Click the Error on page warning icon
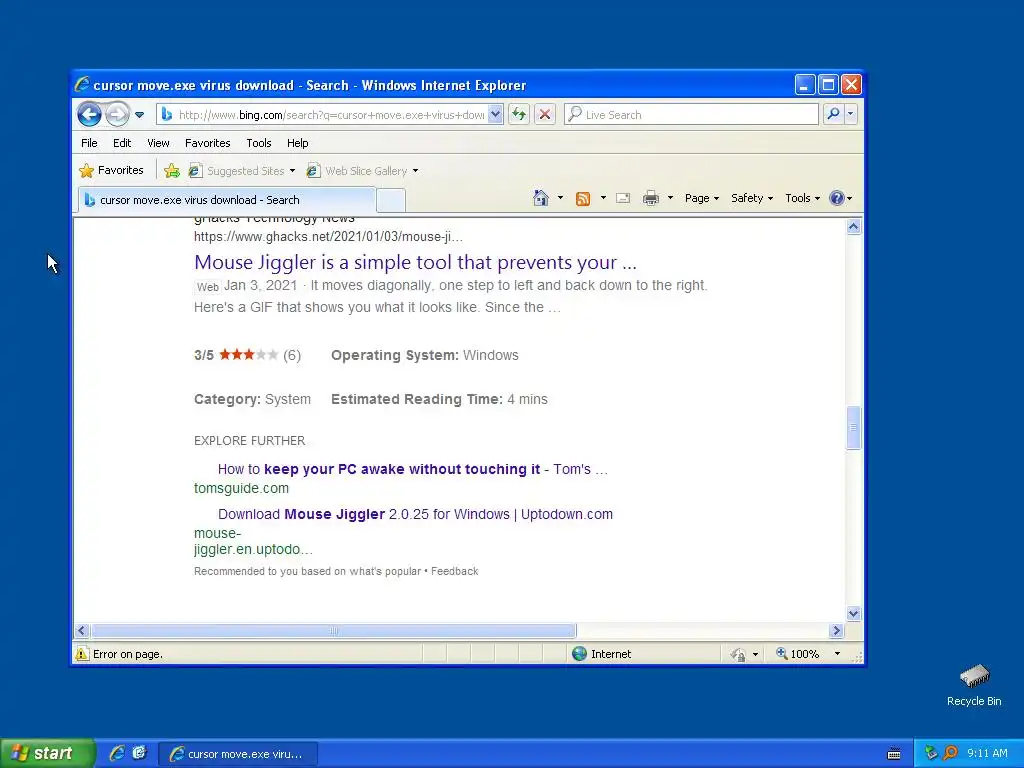 coord(82,654)
